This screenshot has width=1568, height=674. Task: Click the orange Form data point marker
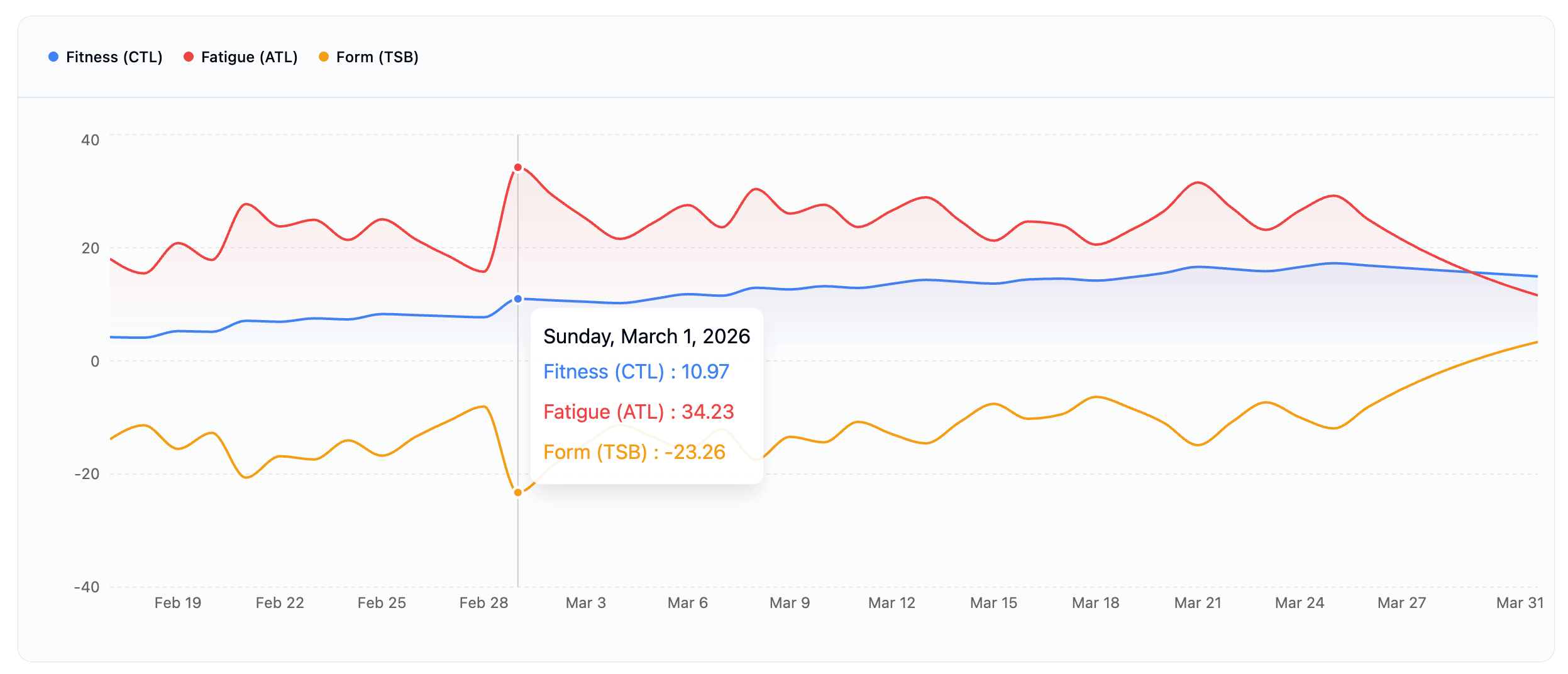point(518,492)
